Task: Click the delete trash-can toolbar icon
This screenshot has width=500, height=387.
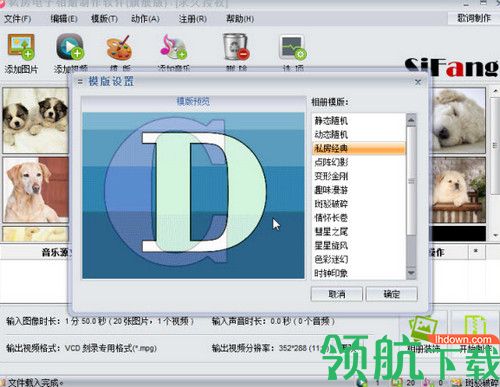Action: (x=236, y=46)
